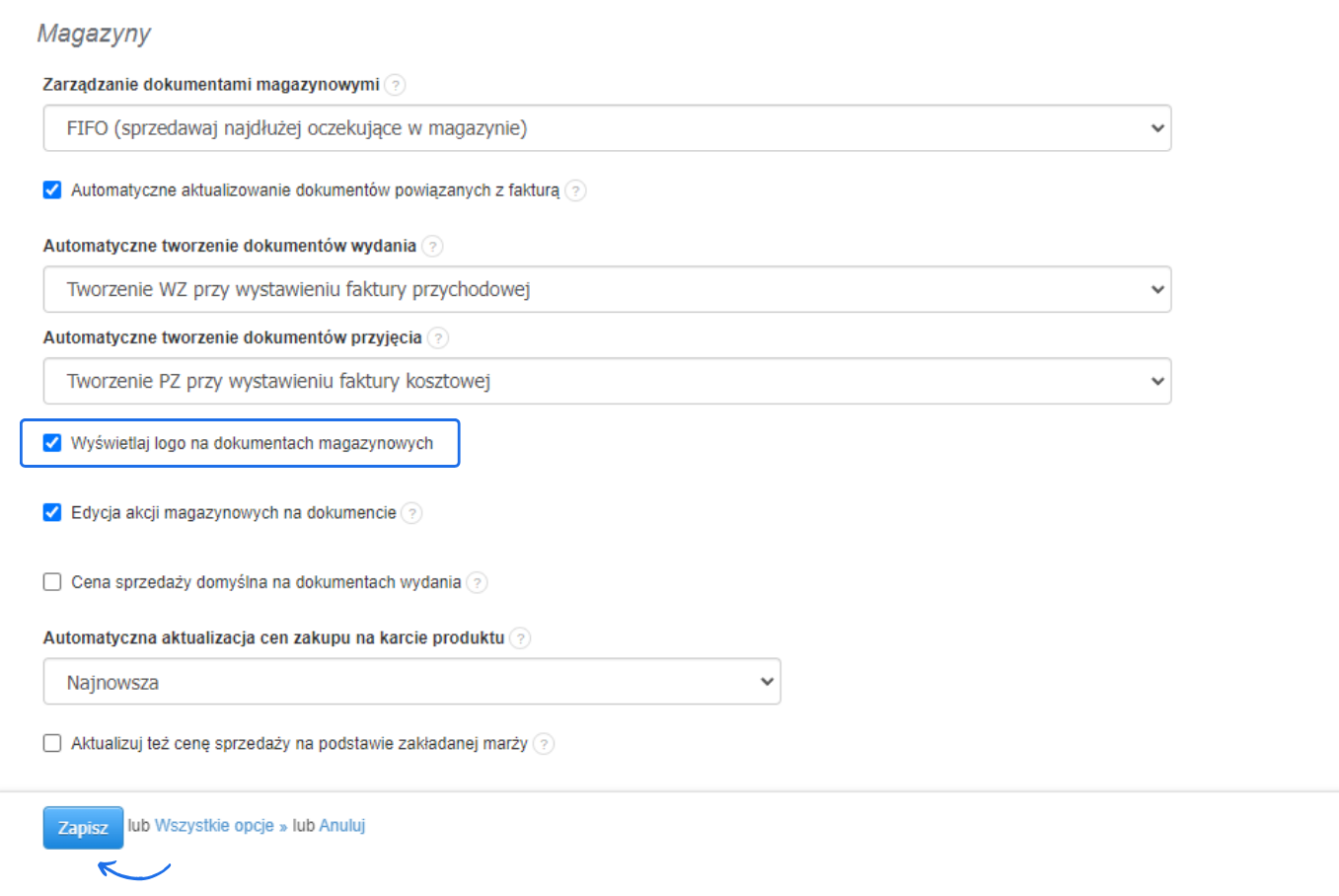Viewport: 1339px width, 896px height.
Task: Open the Wszystkie opcje link
Action: point(214,826)
